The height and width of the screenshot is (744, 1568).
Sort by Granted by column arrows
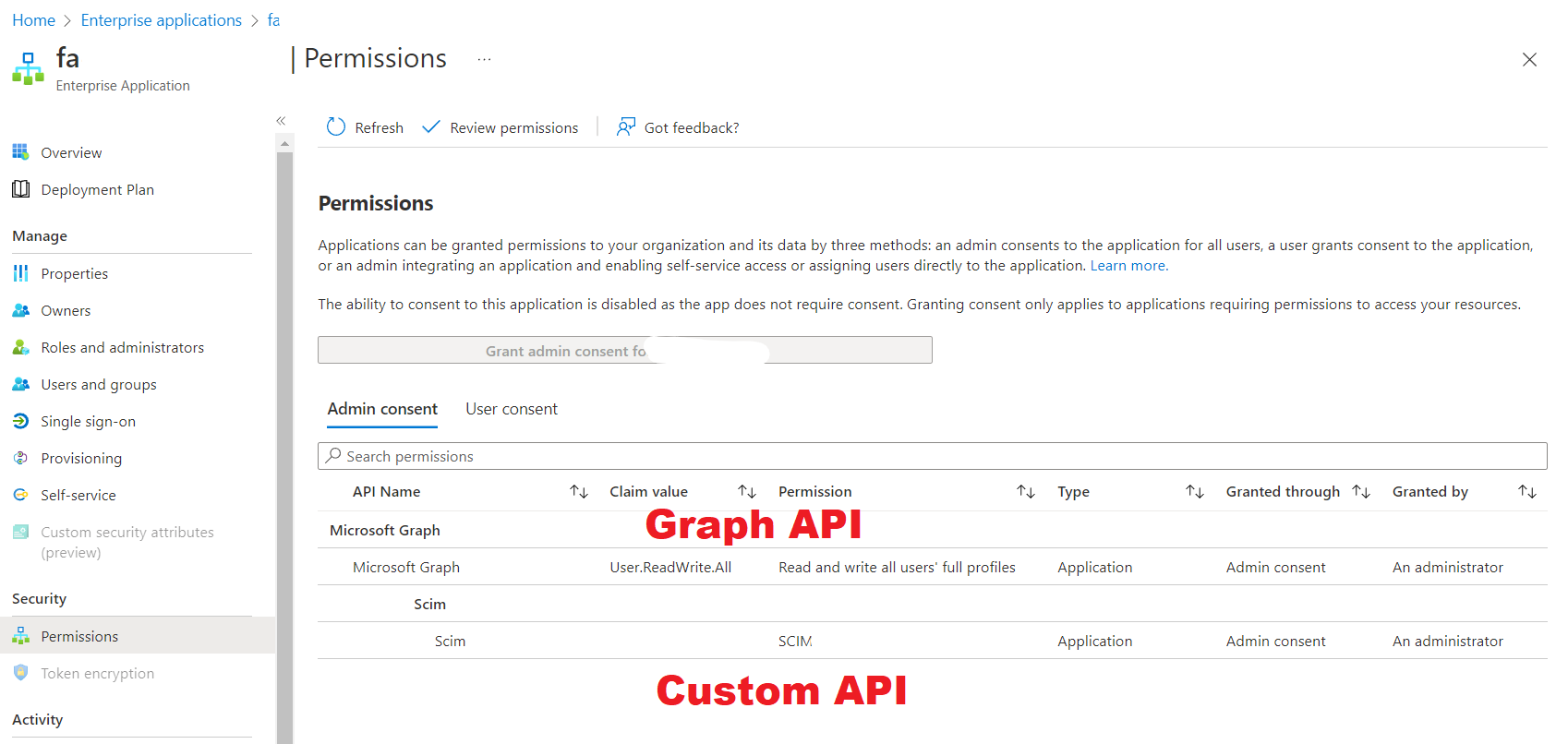(x=1527, y=491)
